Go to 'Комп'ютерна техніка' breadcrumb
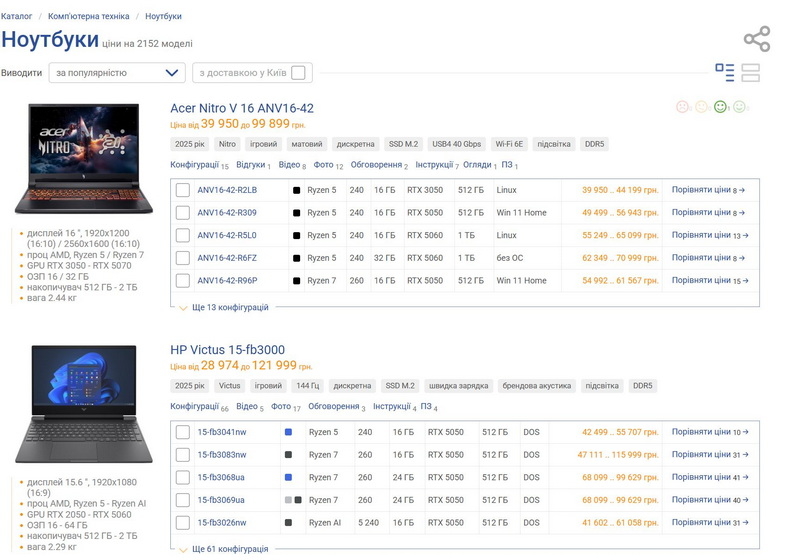 pos(87,17)
